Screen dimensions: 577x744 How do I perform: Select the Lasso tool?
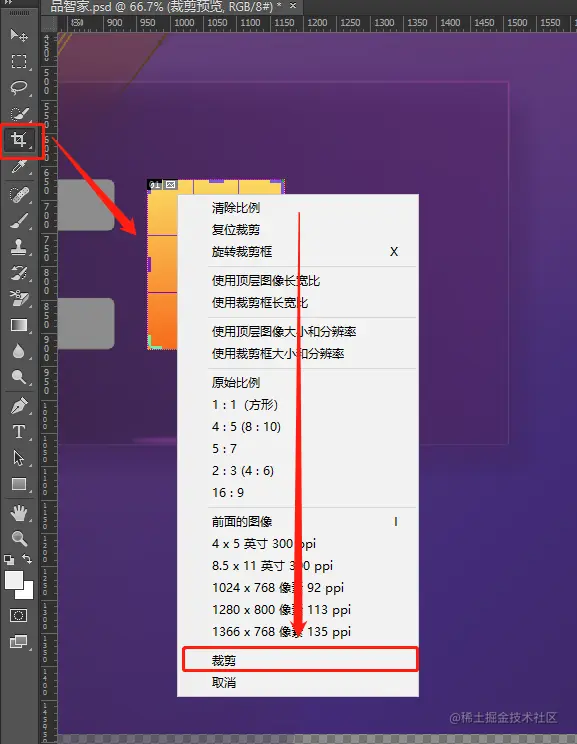coord(19,87)
